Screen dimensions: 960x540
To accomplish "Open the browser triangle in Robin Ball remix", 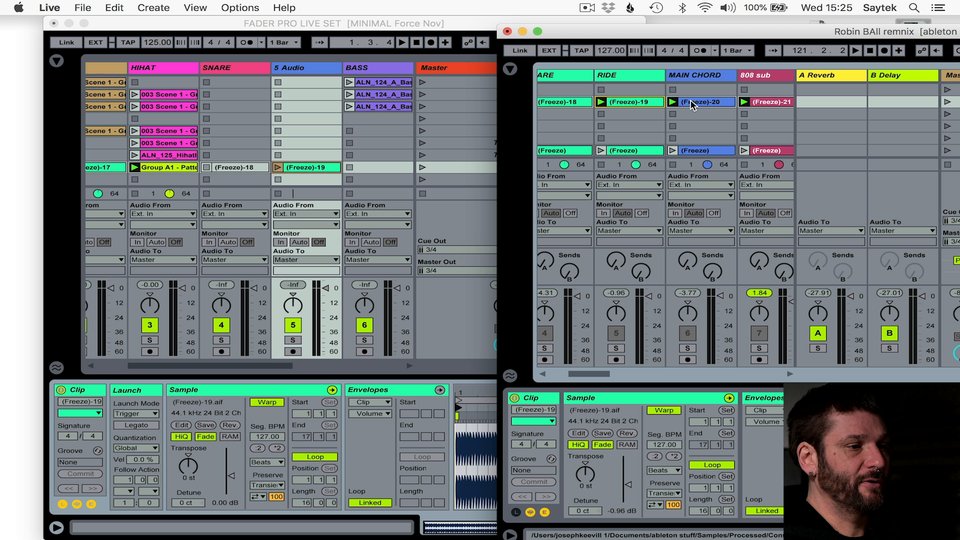I will 509,69.
